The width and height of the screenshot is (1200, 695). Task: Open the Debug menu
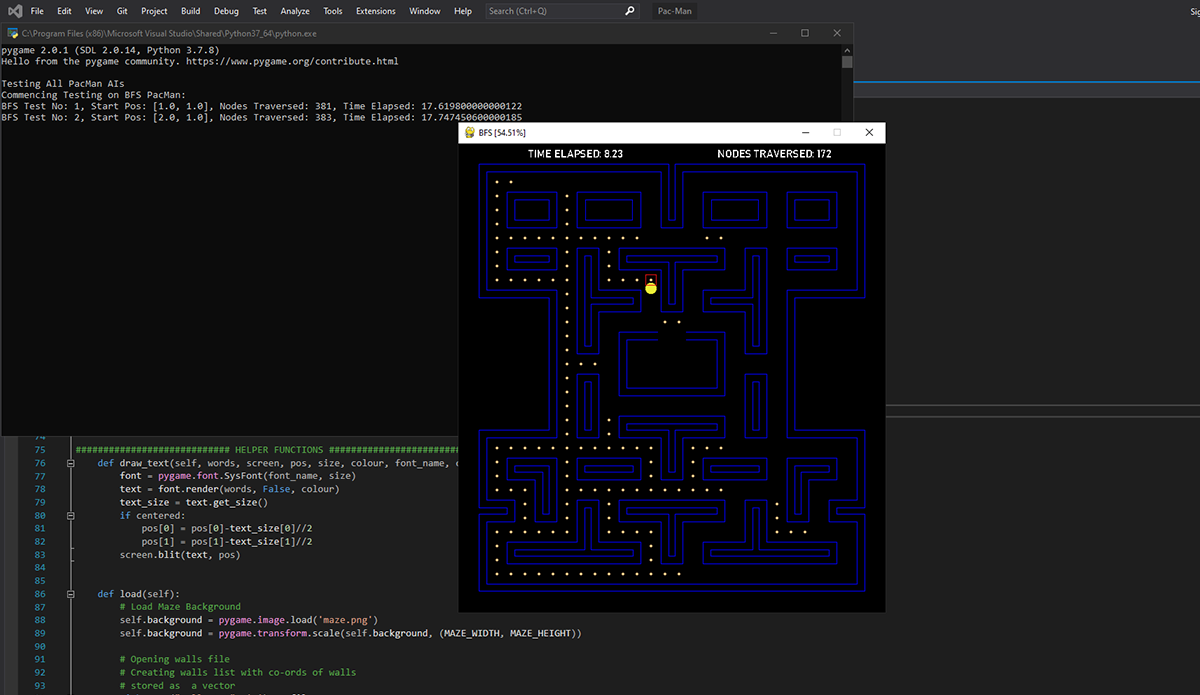[x=226, y=11]
